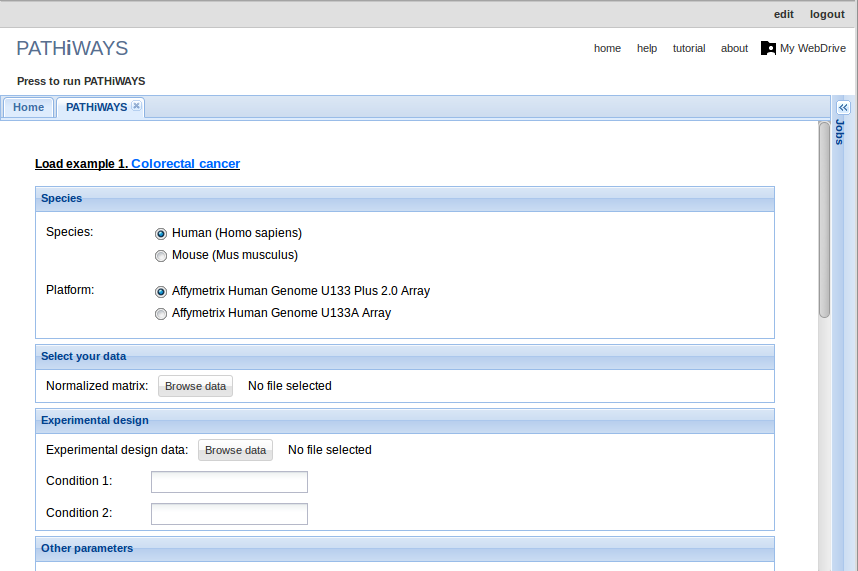Image resolution: width=858 pixels, height=571 pixels.
Task: Choose Affymetrix Human Genome U133A Array
Action: point(161,314)
